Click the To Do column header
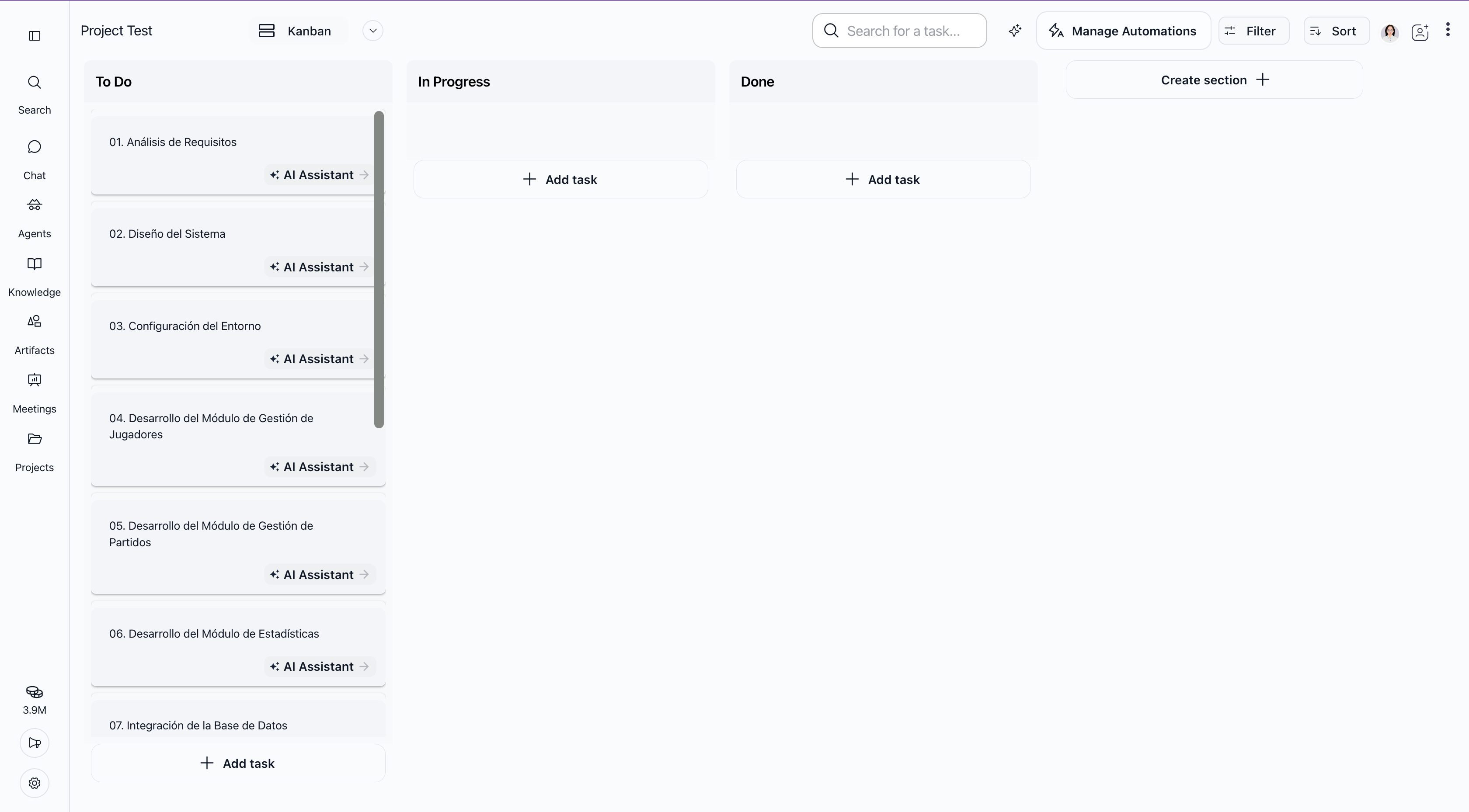Screen dimensions: 1469x812 238,82
